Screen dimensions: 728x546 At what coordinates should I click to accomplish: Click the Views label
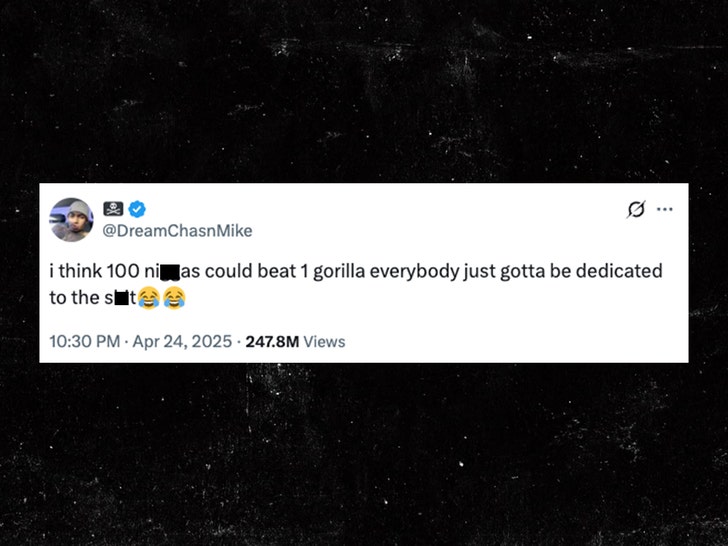click(324, 341)
